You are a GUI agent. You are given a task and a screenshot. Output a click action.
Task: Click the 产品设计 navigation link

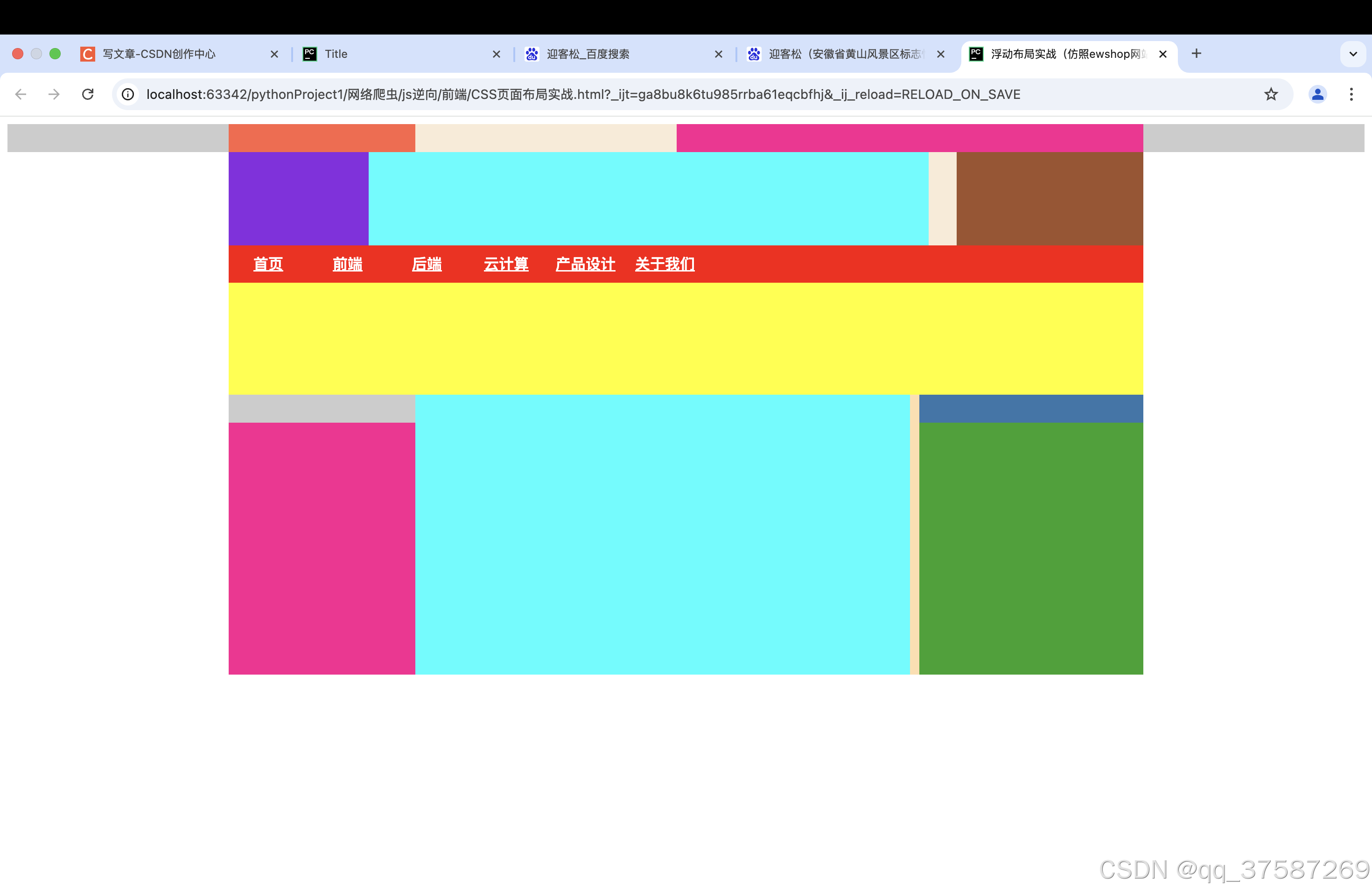pyautogui.click(x=585, y=264)
